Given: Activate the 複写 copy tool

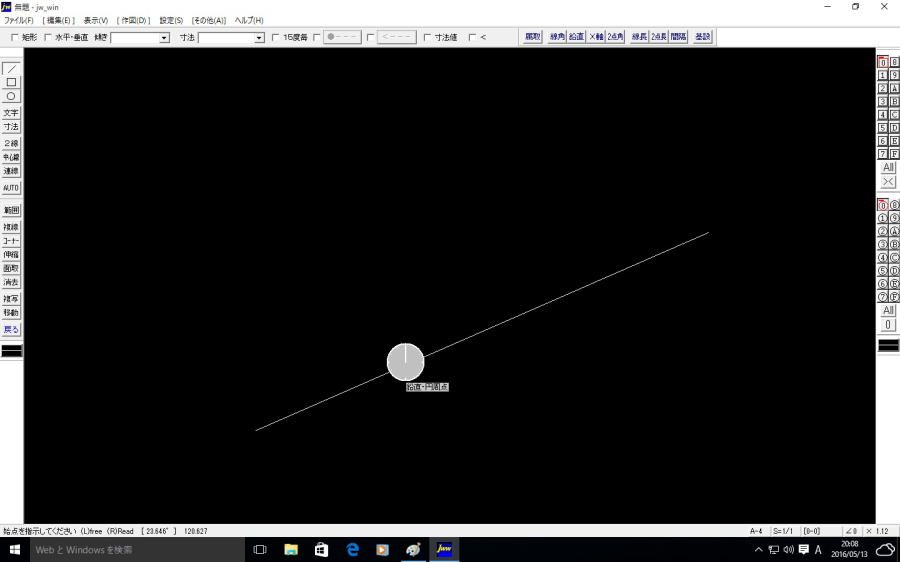Looking at the screenshot, I should (11, 299).
